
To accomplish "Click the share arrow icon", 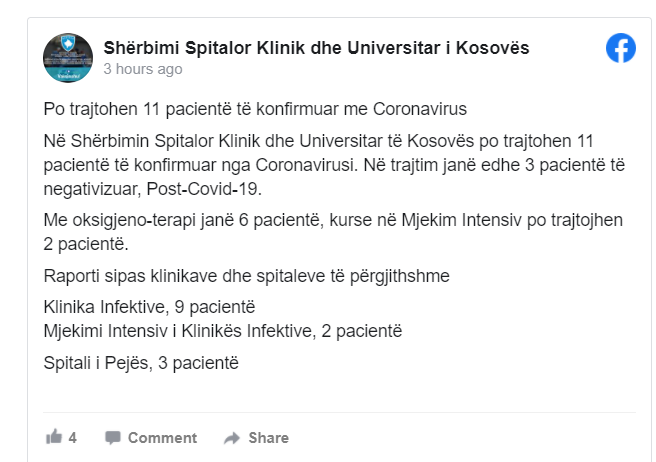I will click(232, 438).
